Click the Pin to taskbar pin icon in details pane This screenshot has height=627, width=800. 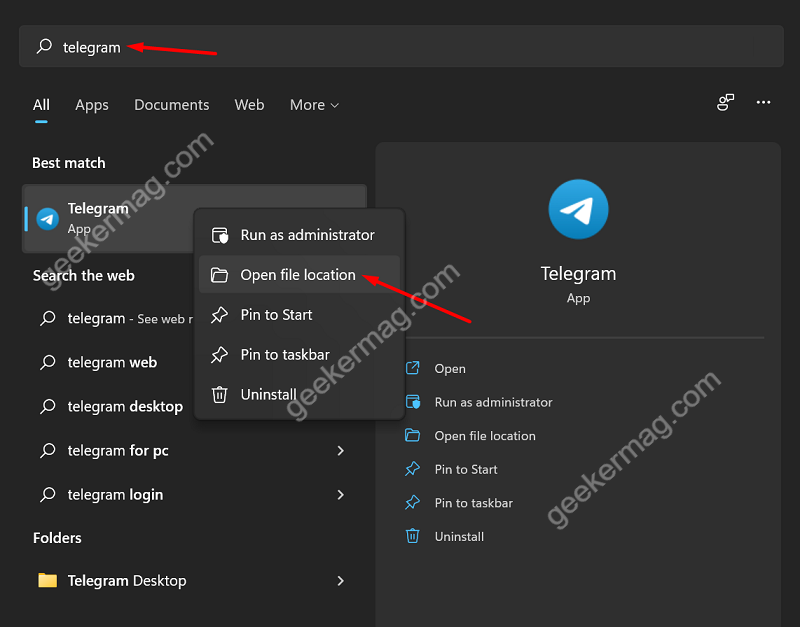tap(412, 503)
